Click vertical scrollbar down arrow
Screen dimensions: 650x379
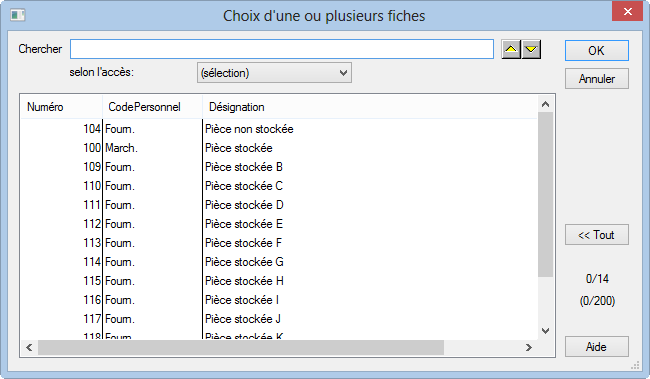[x=546, y=331]
